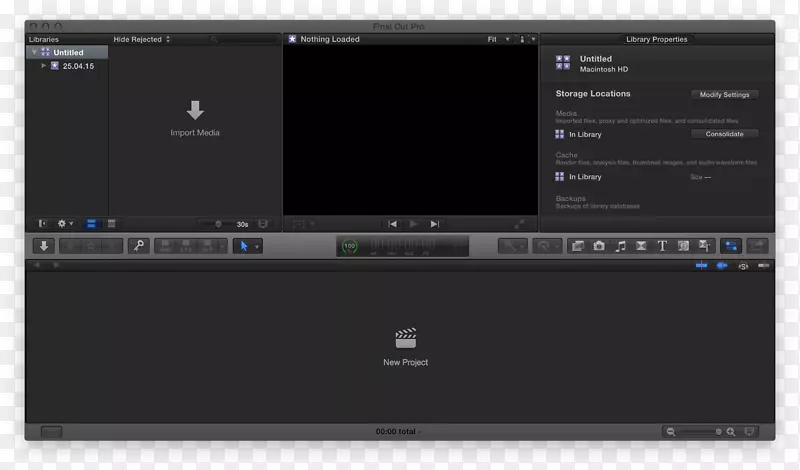Play the viewer
The height and width of the screenshot is (470, 800).
[413, 224]
